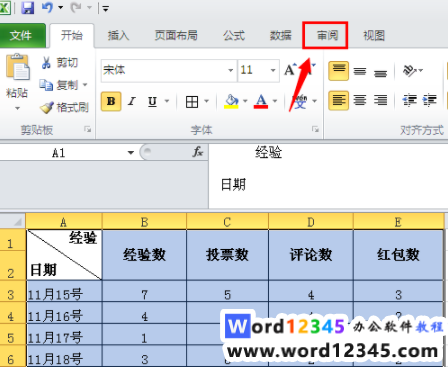The width and height of the screenshot is (448, 367).
Task: Switch to the 开始 (Home) ribbon tab
Action: 72,35
